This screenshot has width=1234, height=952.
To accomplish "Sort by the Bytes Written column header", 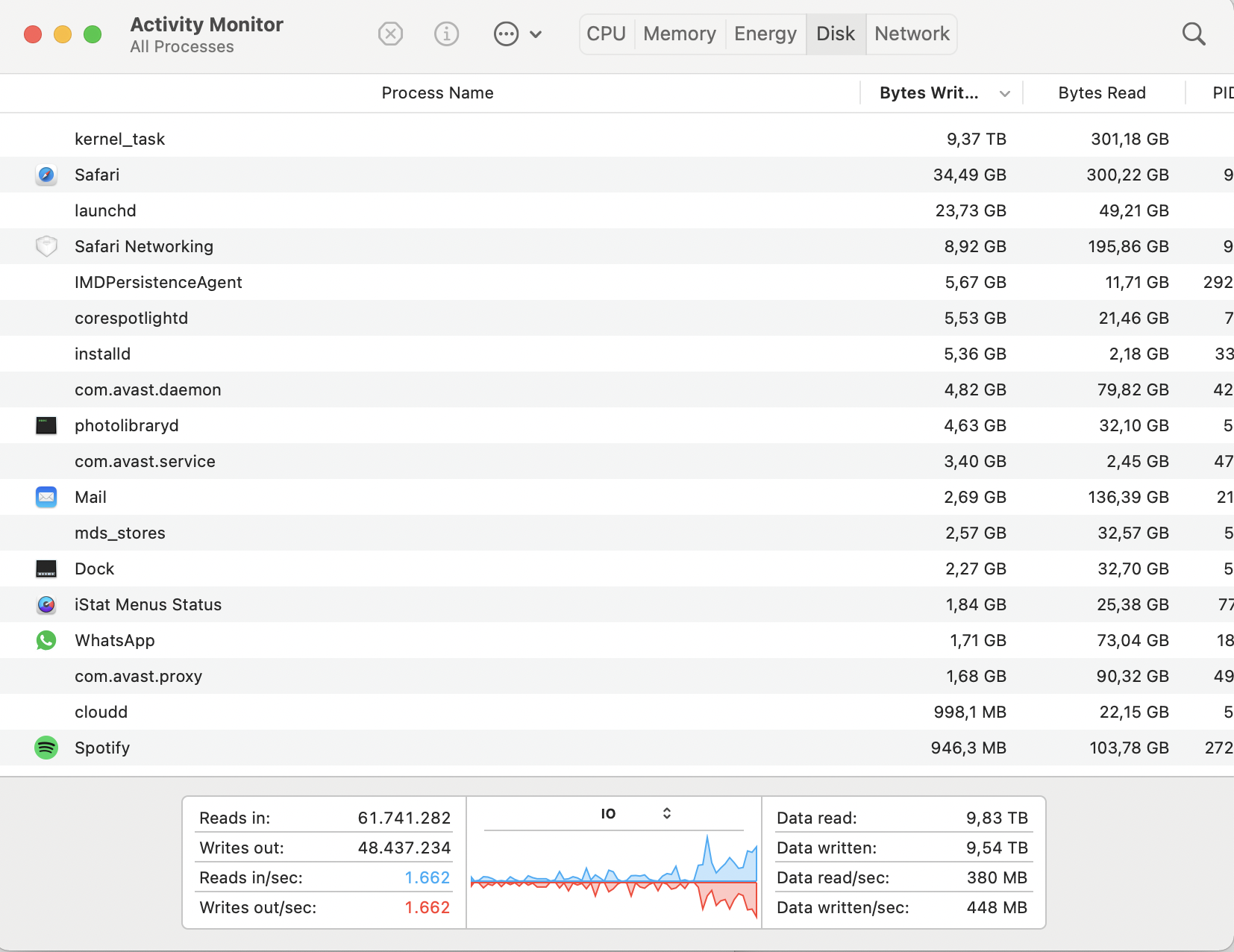I will tap(929, 93).
